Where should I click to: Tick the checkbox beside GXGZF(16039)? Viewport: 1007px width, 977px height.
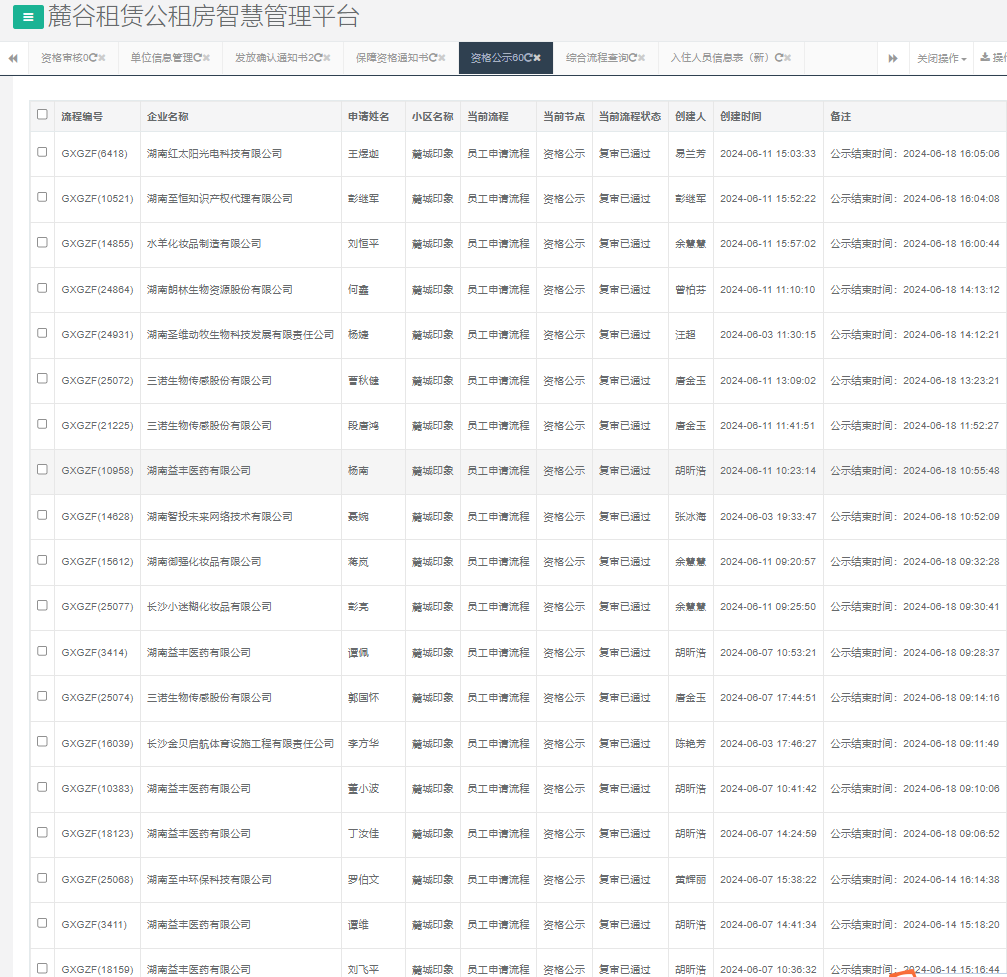(42, 741)
